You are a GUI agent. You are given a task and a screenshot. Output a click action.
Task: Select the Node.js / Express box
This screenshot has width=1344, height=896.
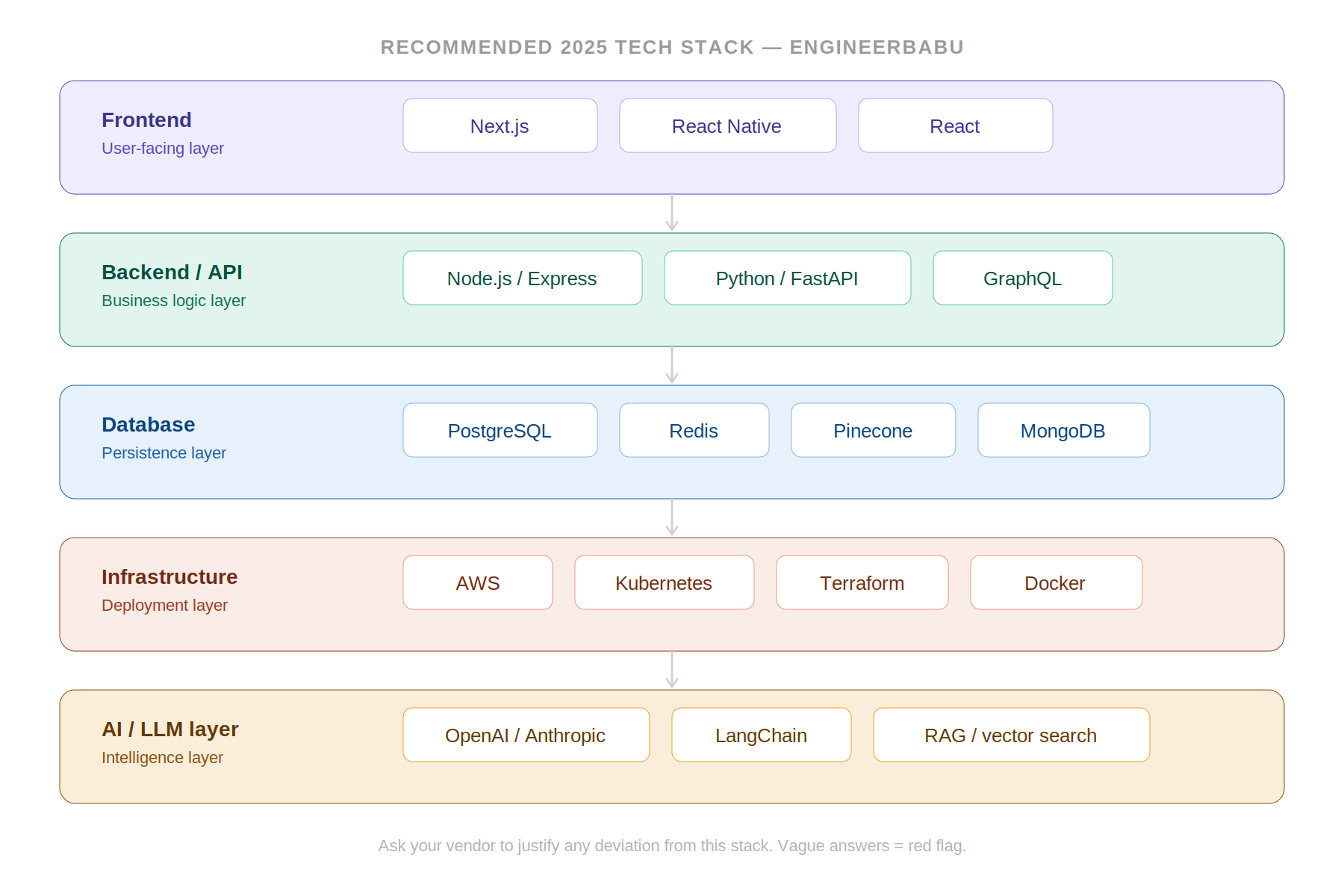click(523, 278)
